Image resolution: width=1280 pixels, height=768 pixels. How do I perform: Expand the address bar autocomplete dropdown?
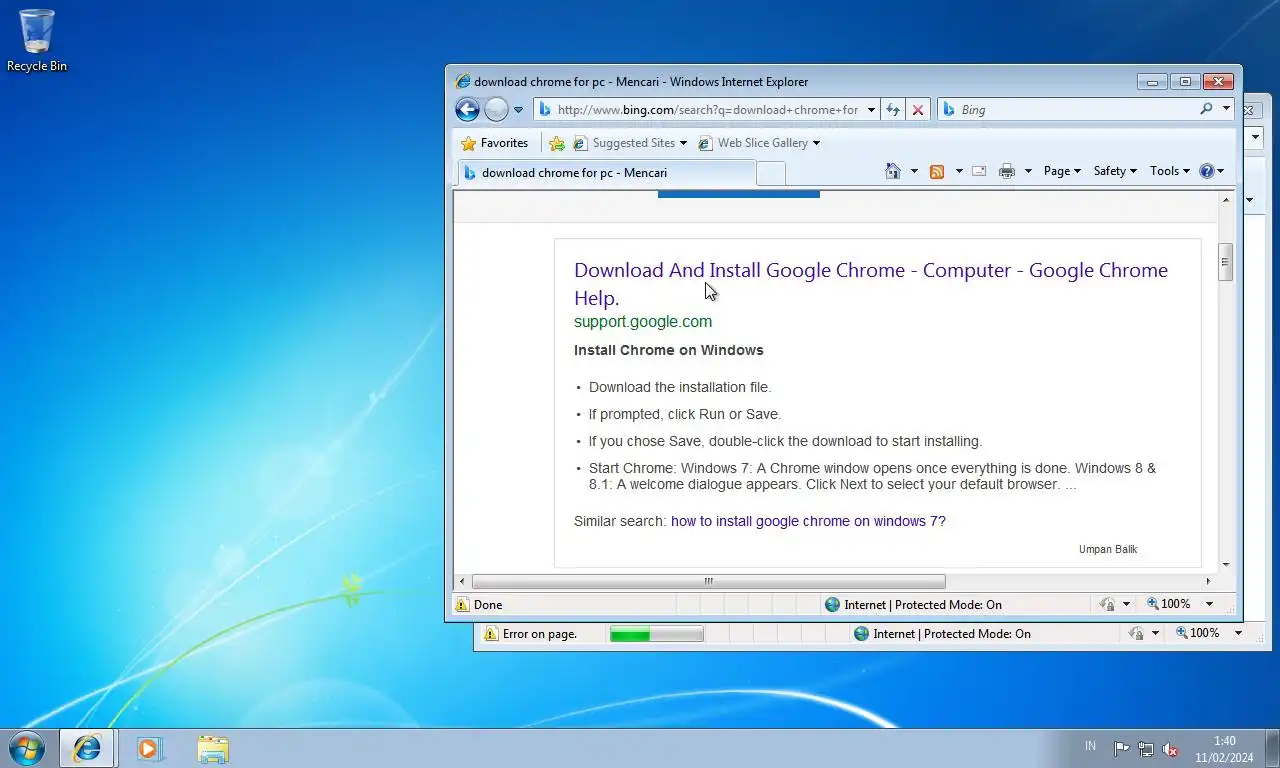pyautogui.click(x=872, y=110)
